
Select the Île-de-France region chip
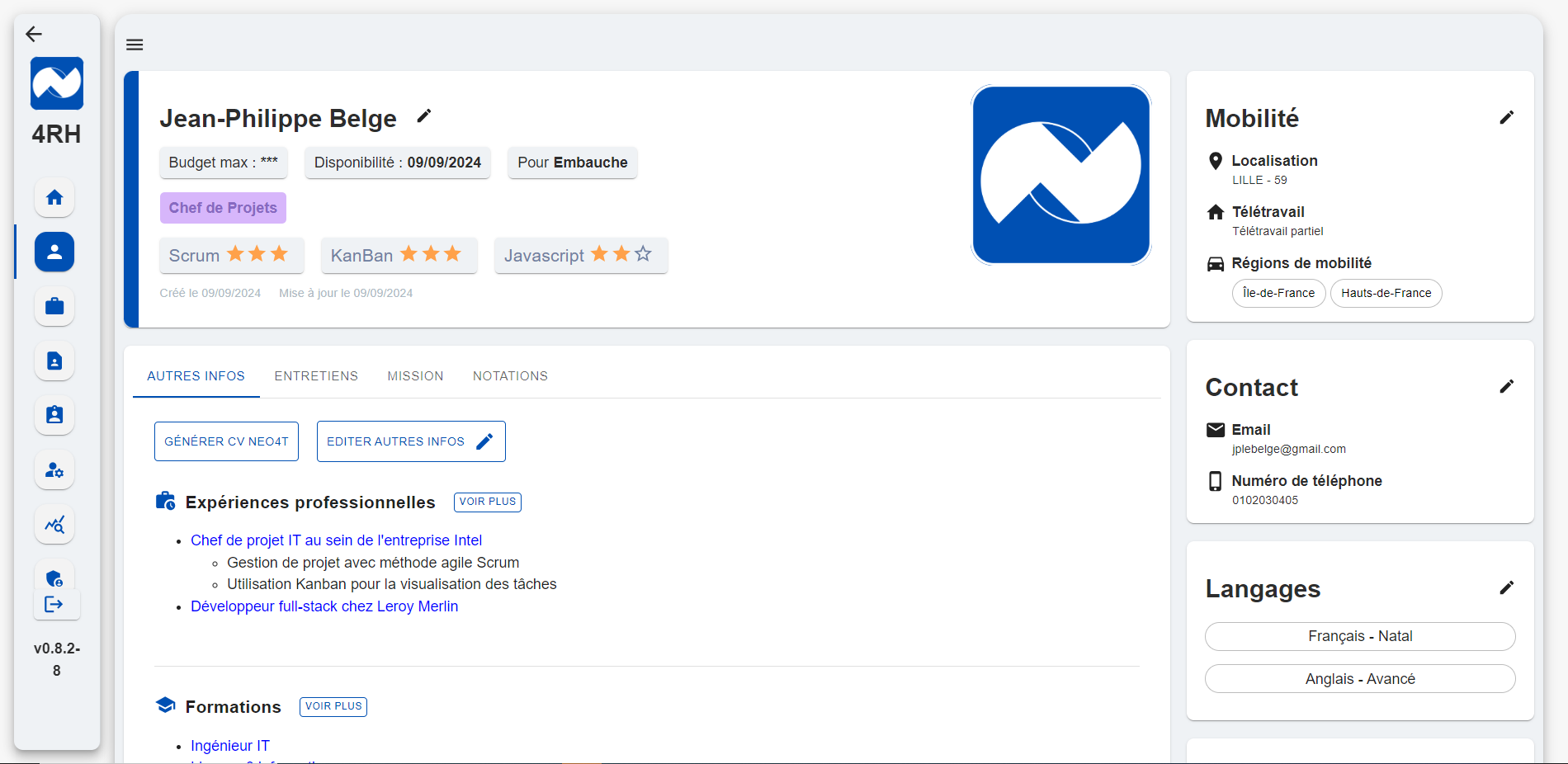[x=1278, y=293]
